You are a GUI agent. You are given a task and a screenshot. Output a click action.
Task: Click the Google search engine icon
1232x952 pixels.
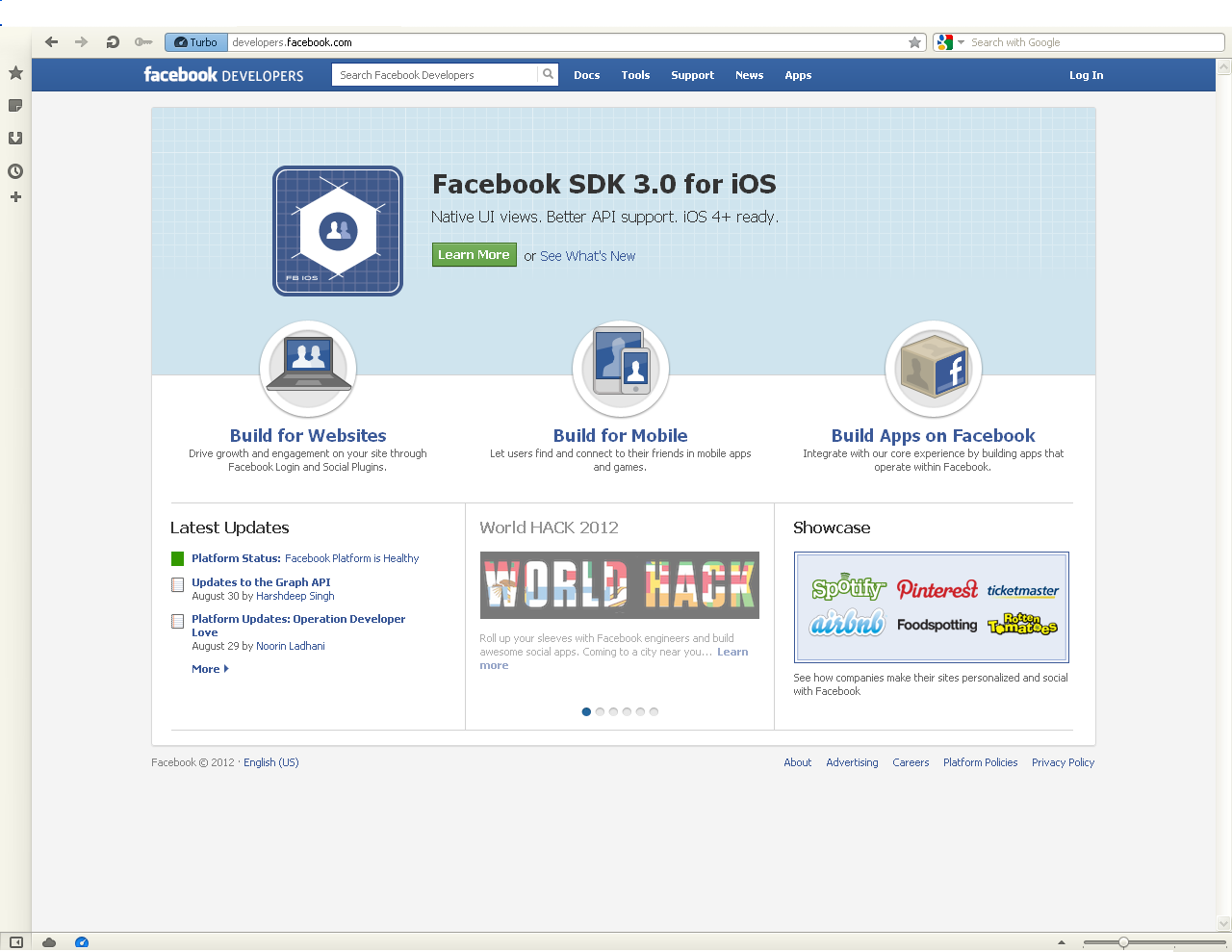[944, 42]
